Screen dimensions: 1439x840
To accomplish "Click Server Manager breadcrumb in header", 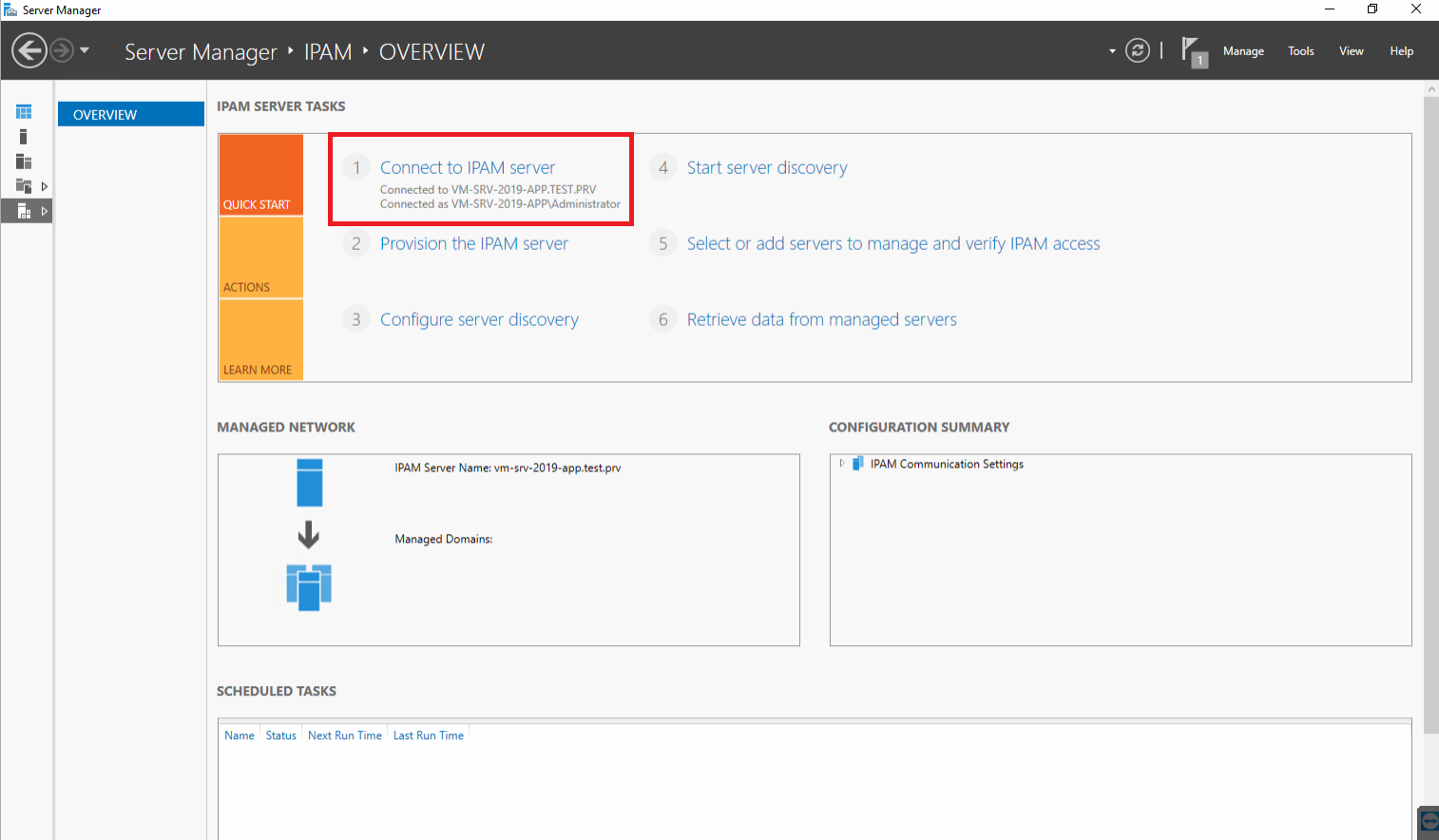I will click(201, 51).
